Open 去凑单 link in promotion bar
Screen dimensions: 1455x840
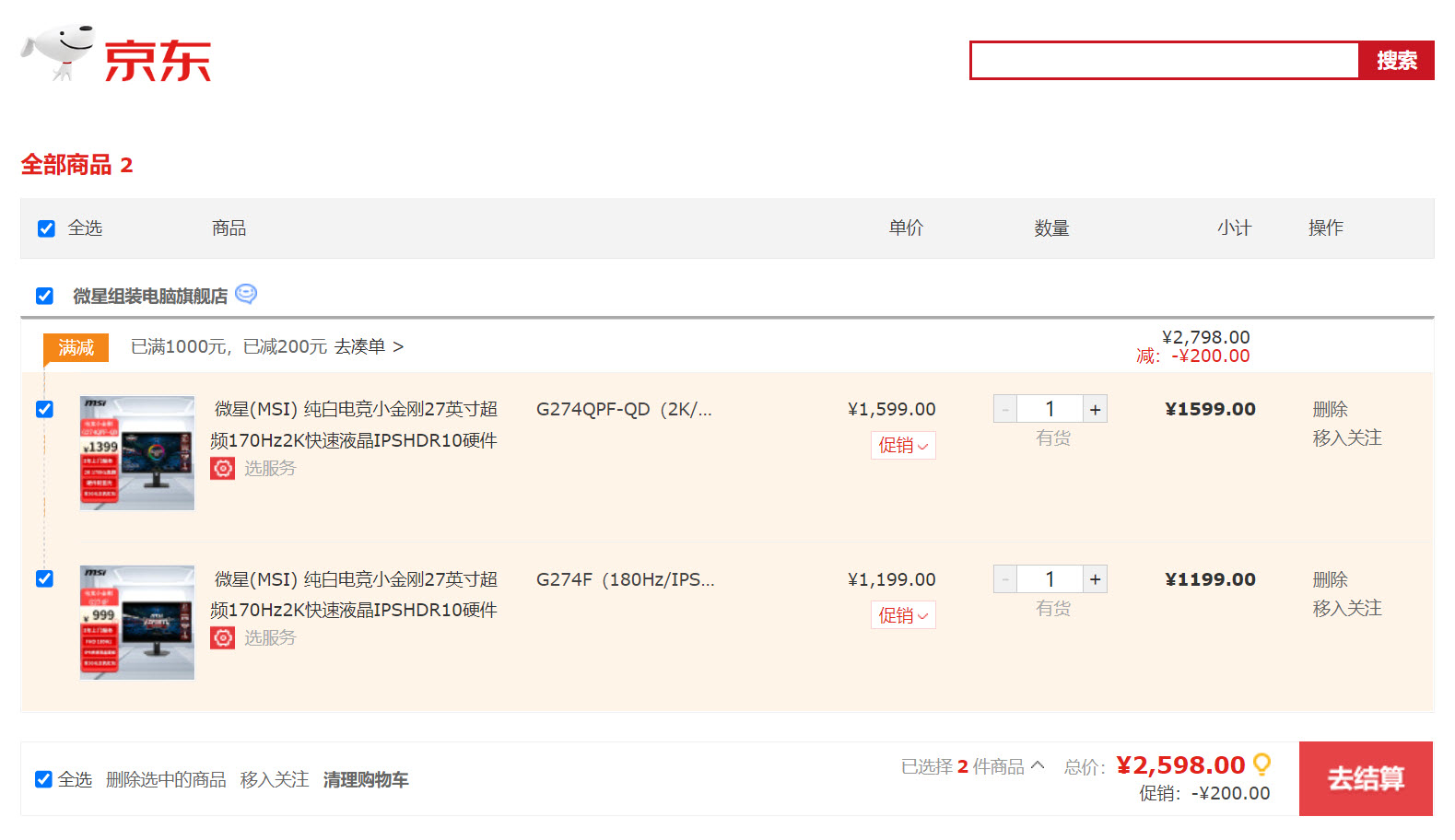click(369, 346)
